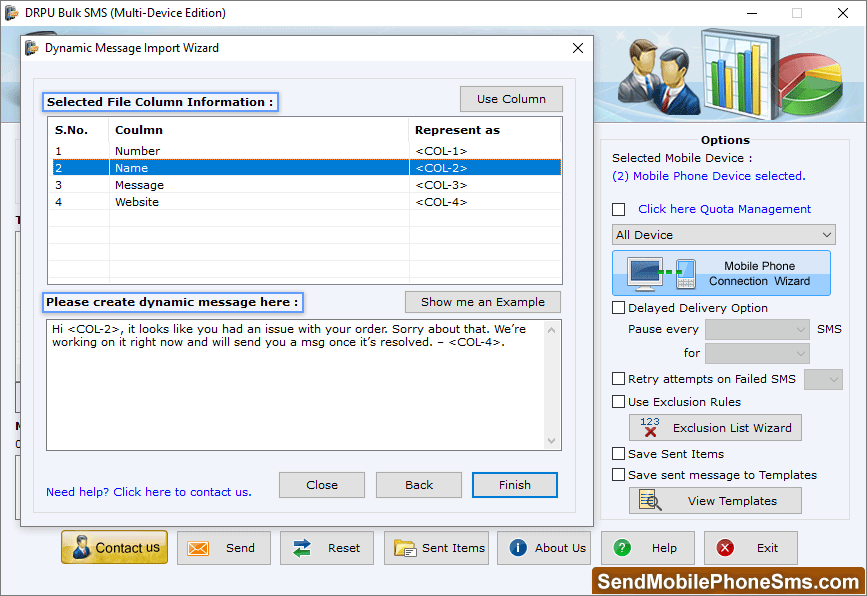Viewport: 867px width, 596px height.
Task: Tick Save sent message to Templates
Action: click(618, 475)
